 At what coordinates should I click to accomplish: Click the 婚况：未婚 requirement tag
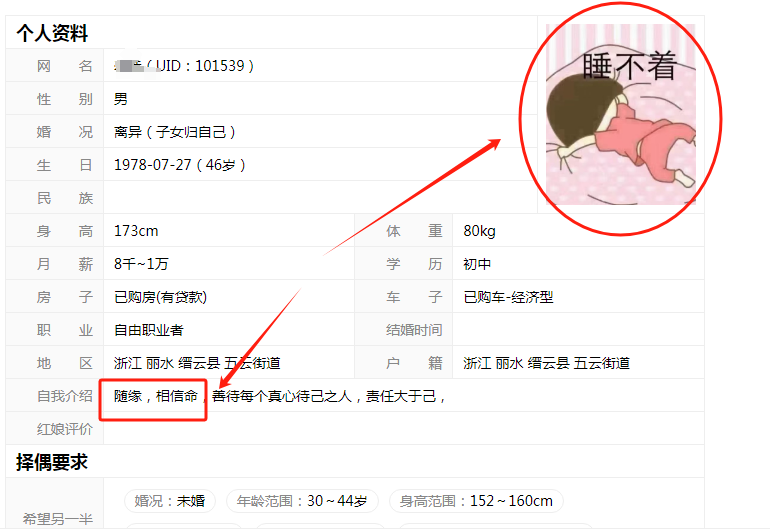tap(170, 501)
